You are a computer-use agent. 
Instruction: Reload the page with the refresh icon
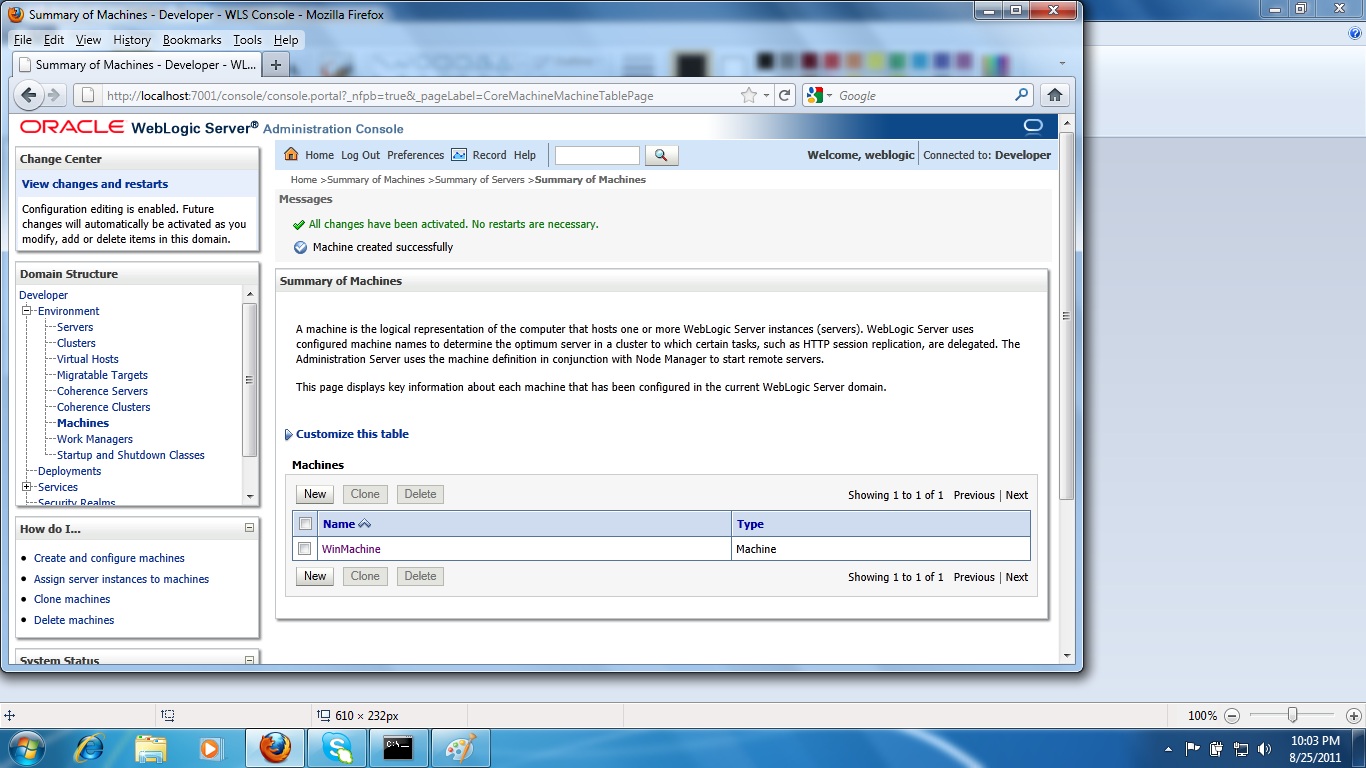point(785,96)
